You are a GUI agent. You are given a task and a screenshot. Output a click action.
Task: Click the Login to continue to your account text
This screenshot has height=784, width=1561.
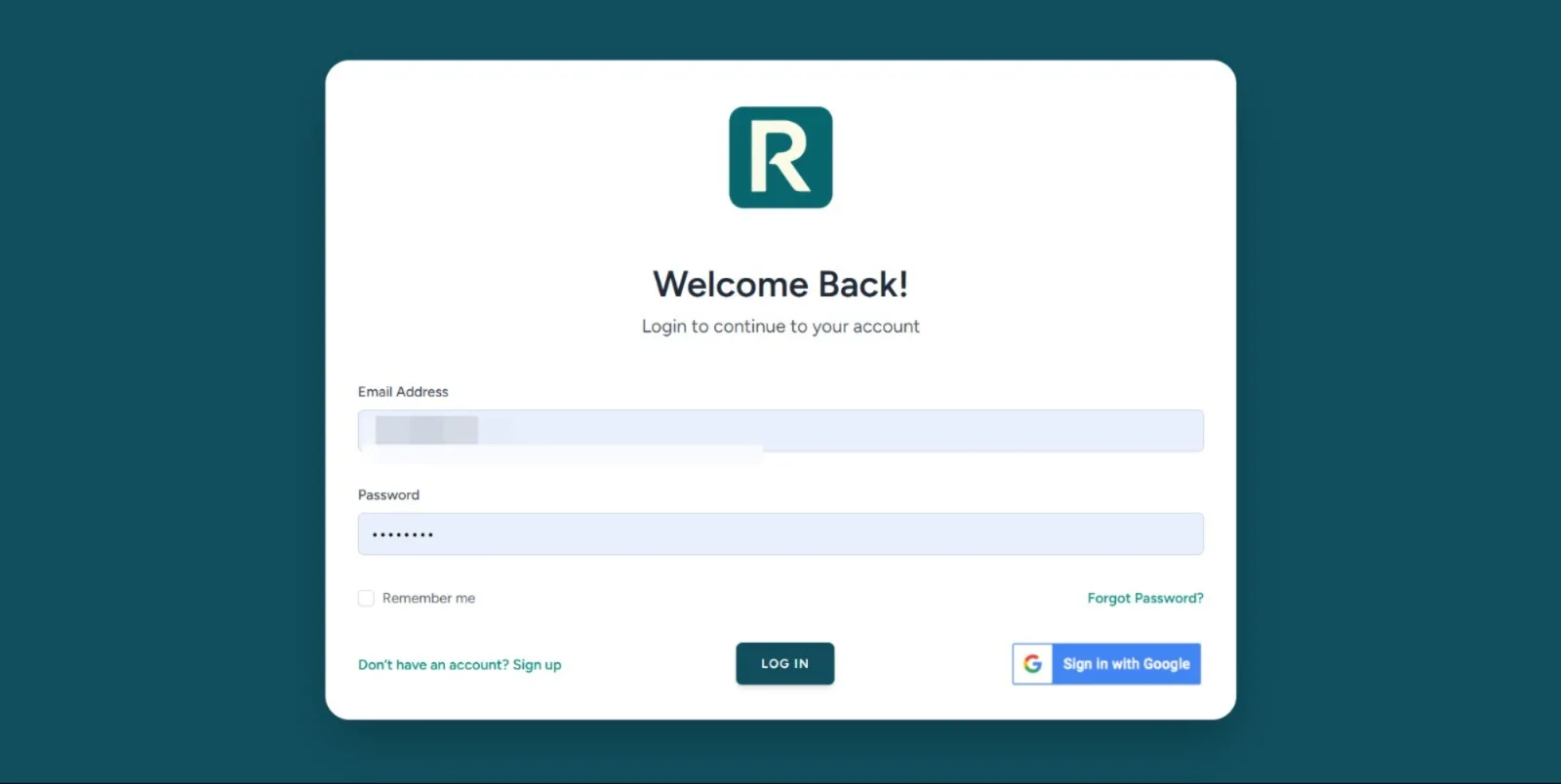[x=780, y=327]
